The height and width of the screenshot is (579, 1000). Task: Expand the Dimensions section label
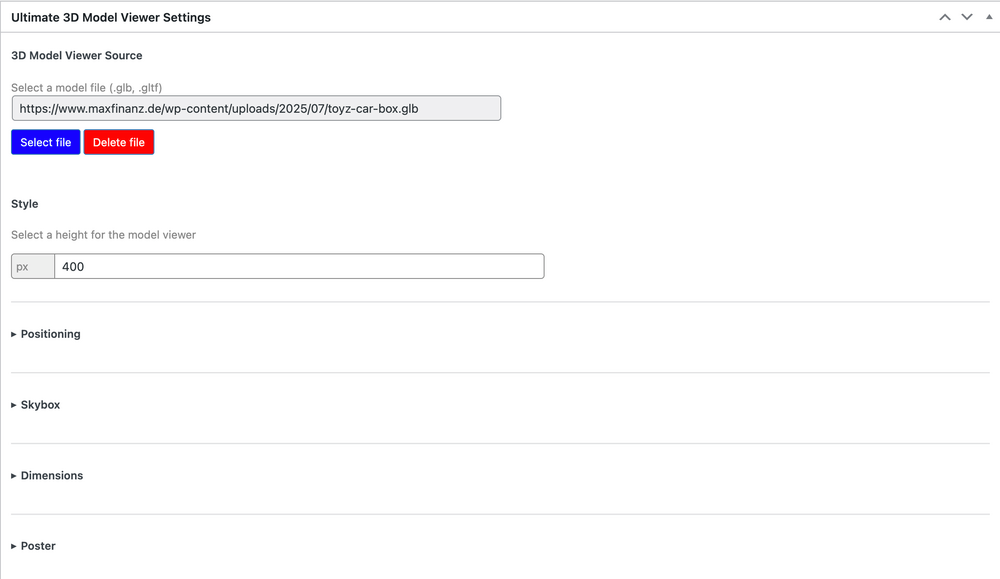[52, 476]
